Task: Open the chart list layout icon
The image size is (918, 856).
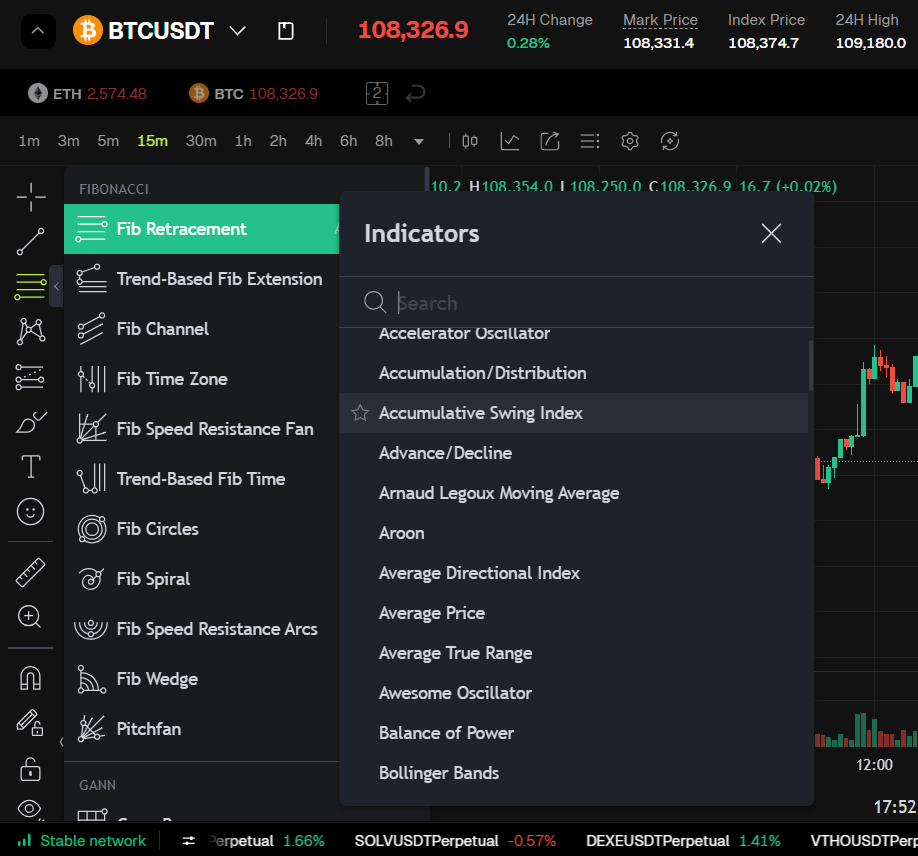Action: point(590,141)
